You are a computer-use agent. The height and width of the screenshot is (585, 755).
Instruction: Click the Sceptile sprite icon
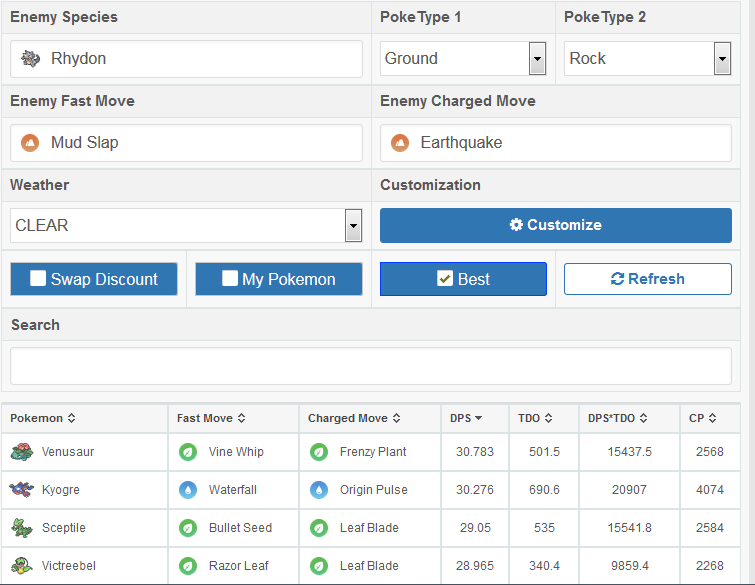click(20, 528)
